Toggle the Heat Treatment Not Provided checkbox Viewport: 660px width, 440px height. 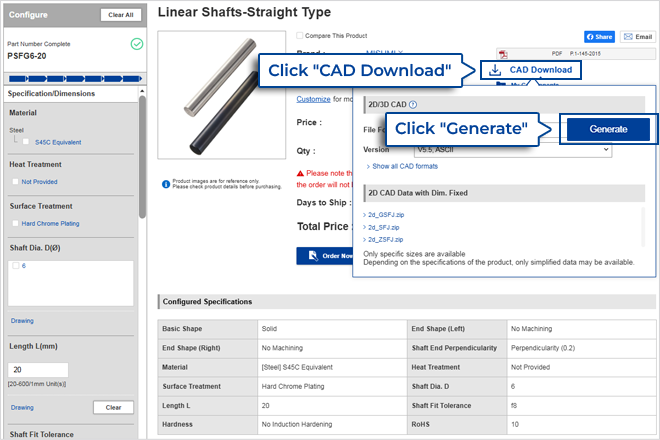pos(15,182)
